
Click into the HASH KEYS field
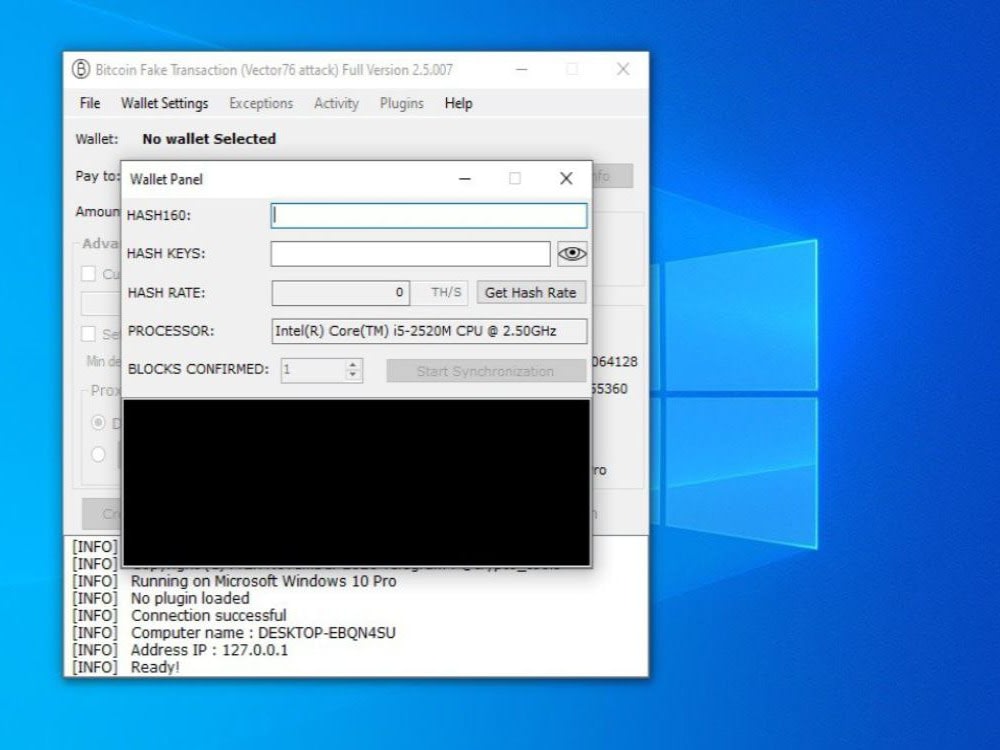coord(410,254)
